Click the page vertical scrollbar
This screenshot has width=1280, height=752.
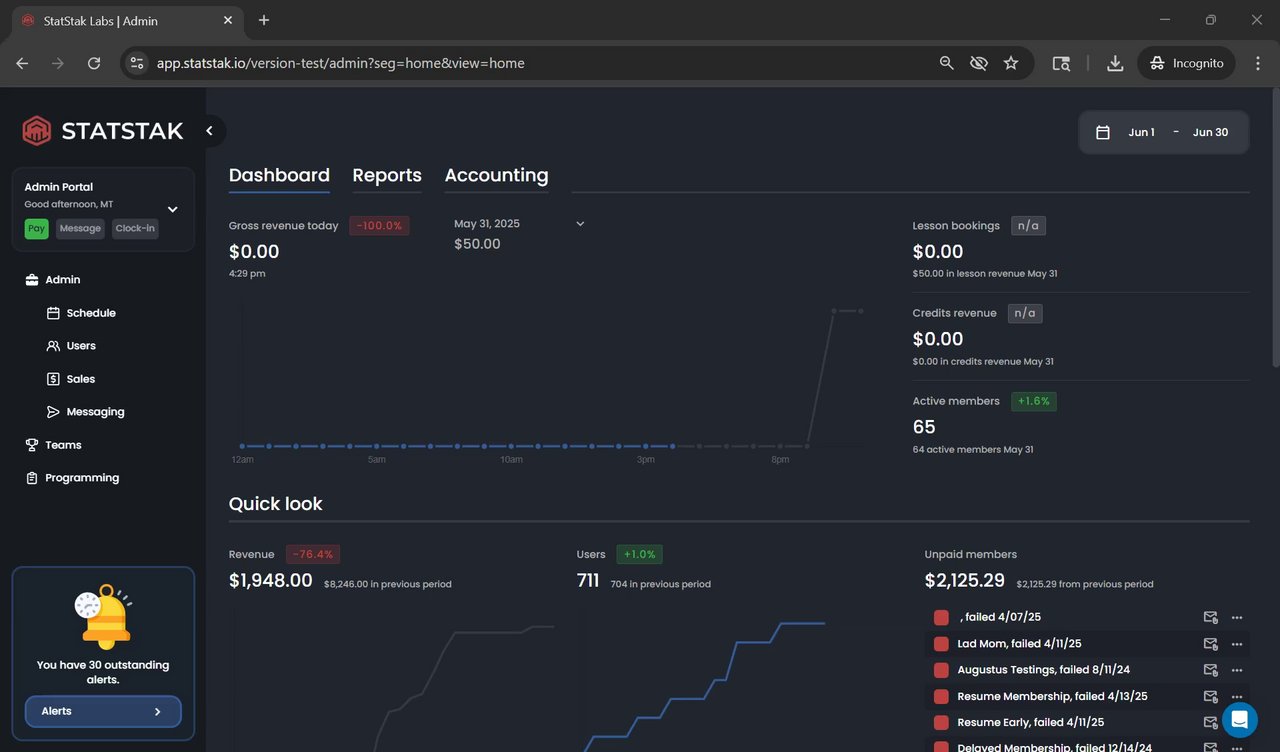click(1275, 228)
